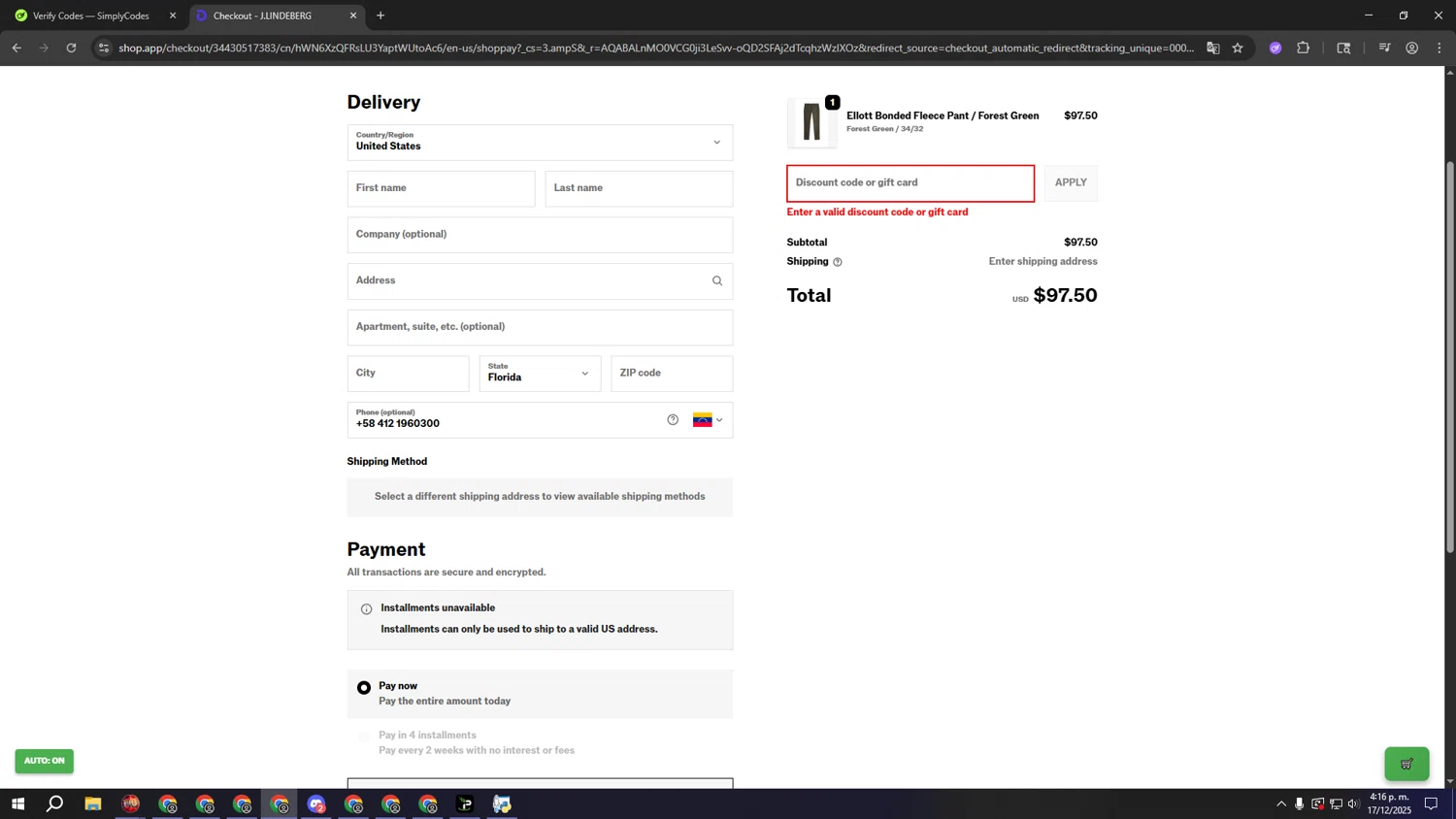Click the Ellott Bonded Fleece Pant product name

943,115
